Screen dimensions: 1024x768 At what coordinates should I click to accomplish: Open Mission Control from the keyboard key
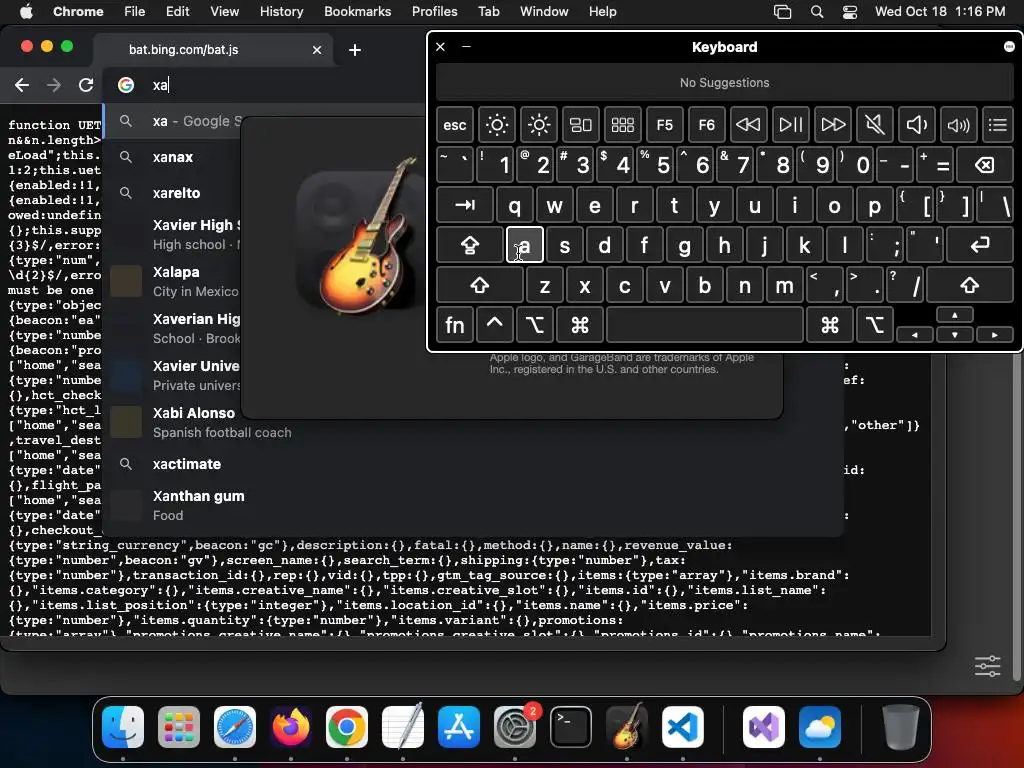click(581, 125)
